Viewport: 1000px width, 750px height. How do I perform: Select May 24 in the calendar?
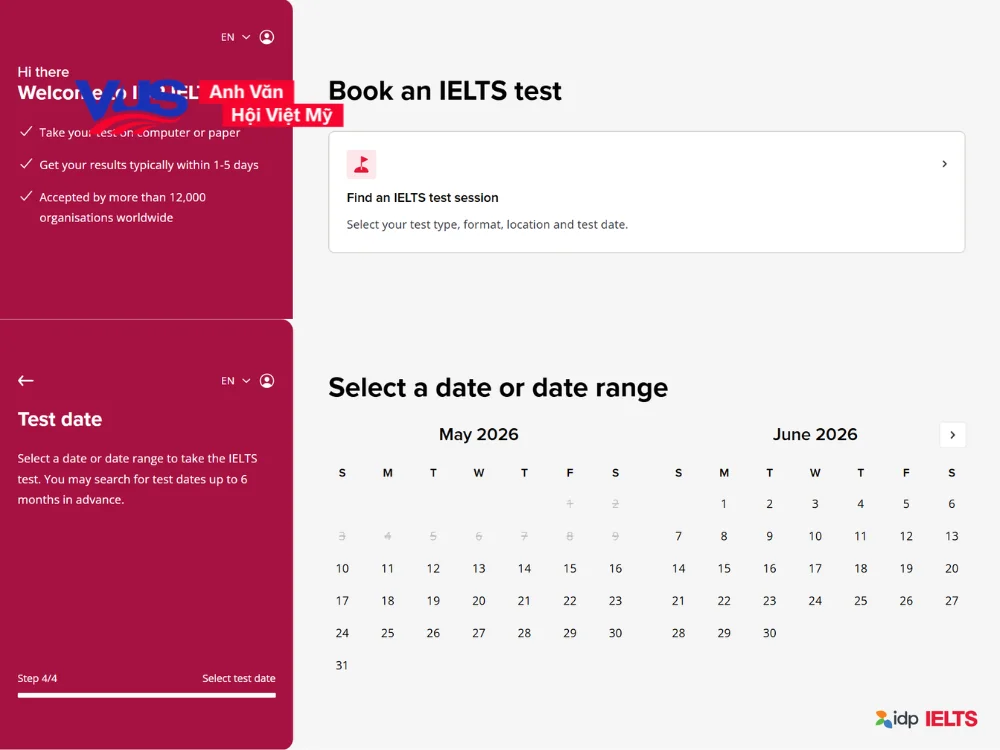coord(342,633)
